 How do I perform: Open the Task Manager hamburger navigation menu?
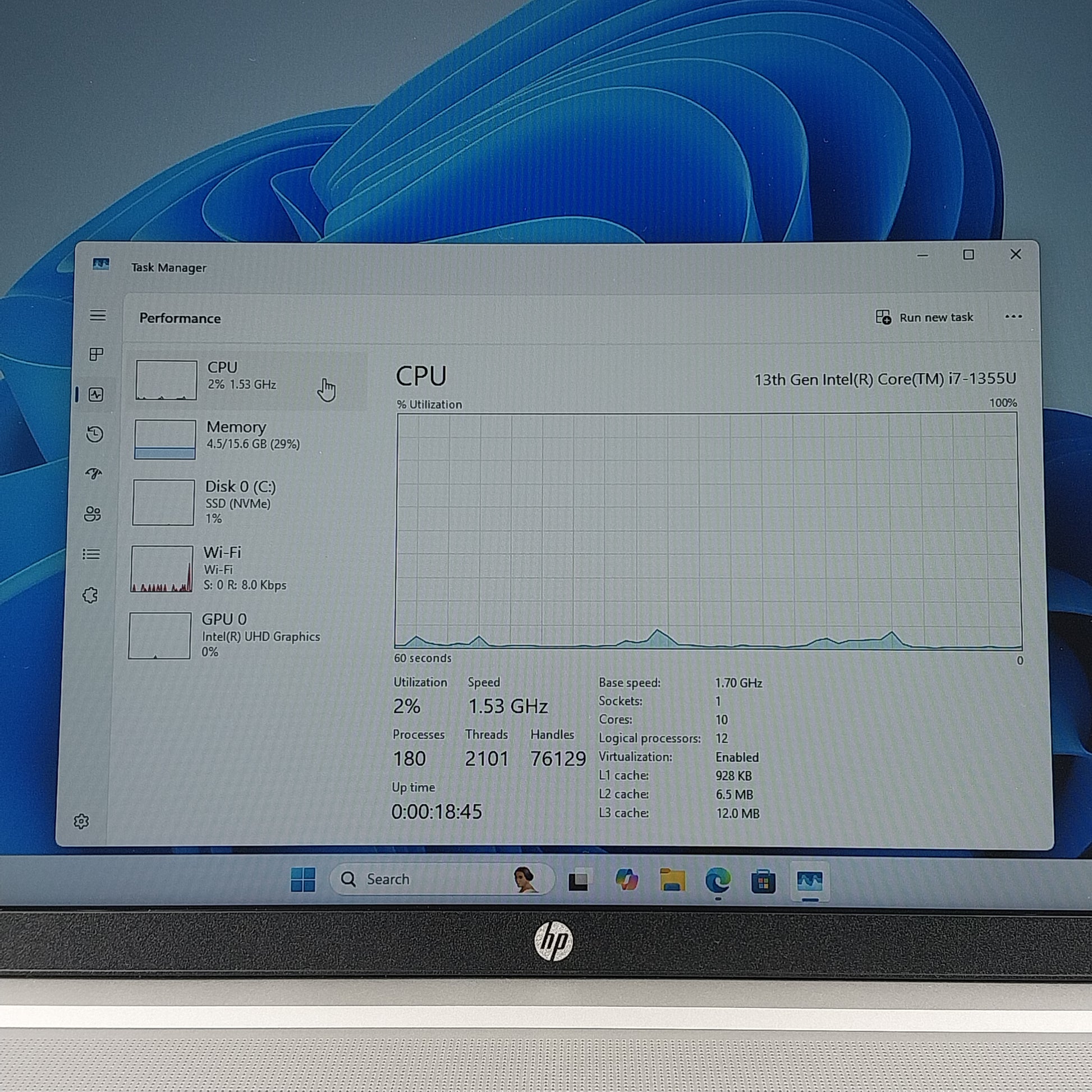click(98, 315)
